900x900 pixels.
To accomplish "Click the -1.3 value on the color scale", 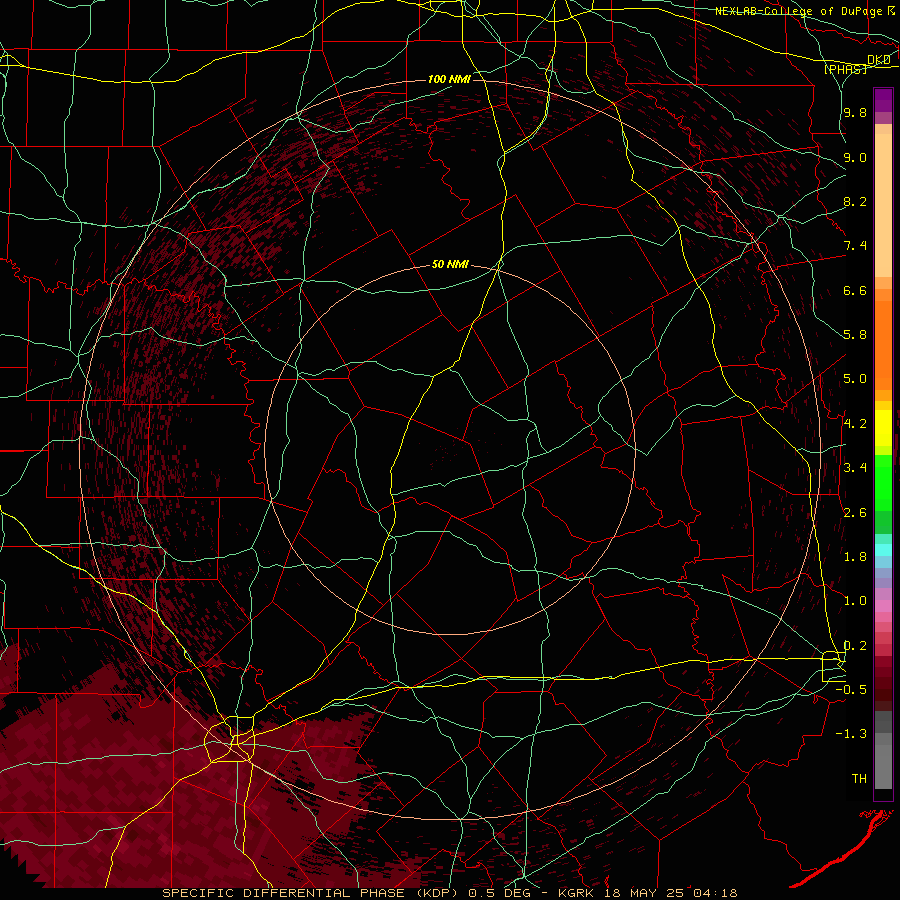I will click(851, 734).
